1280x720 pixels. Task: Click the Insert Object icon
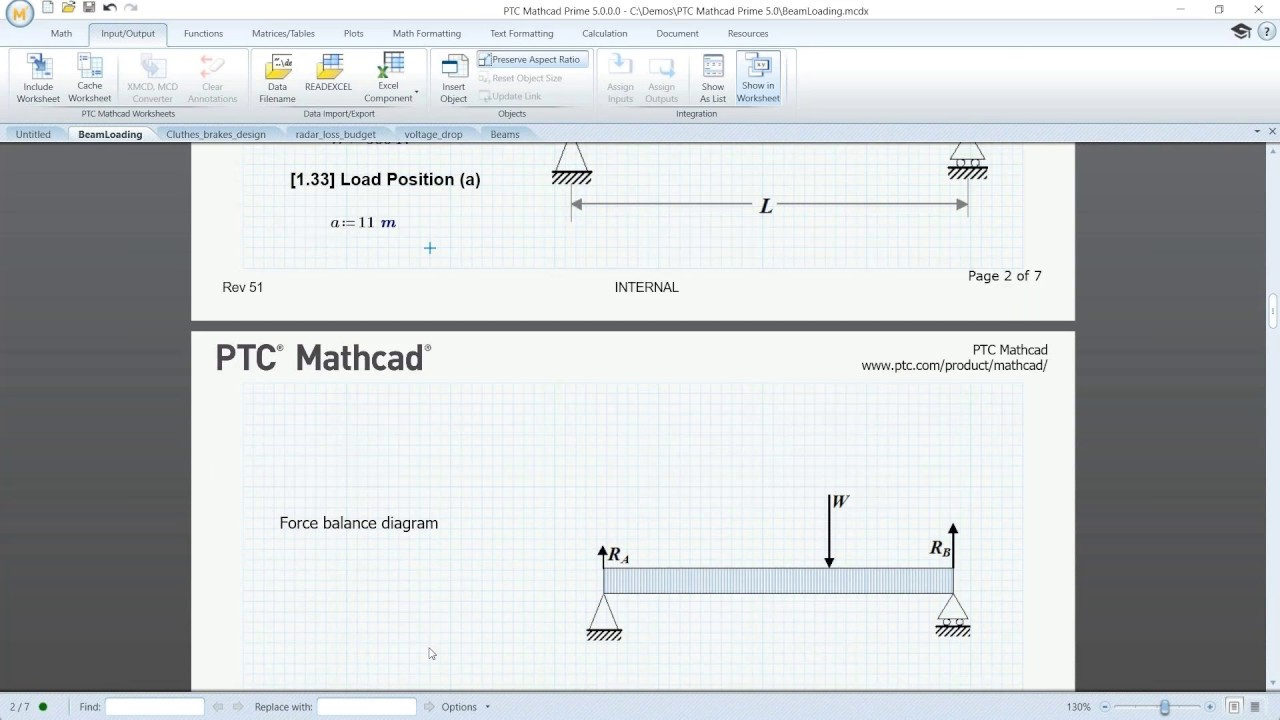point(454,68)
